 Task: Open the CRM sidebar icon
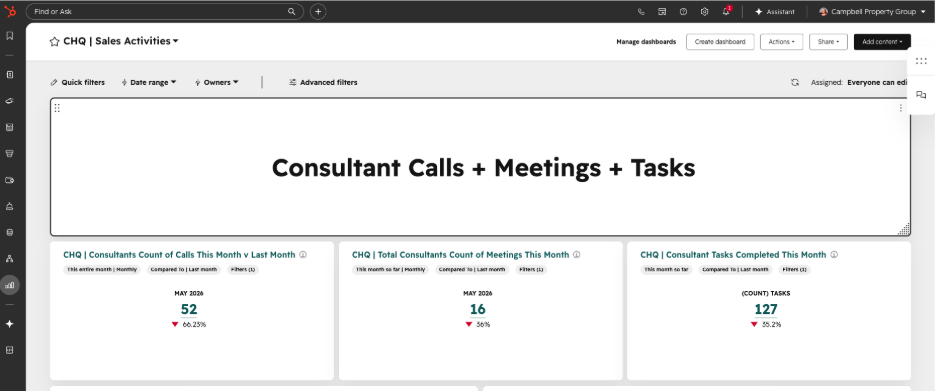[x=10, y=75]
